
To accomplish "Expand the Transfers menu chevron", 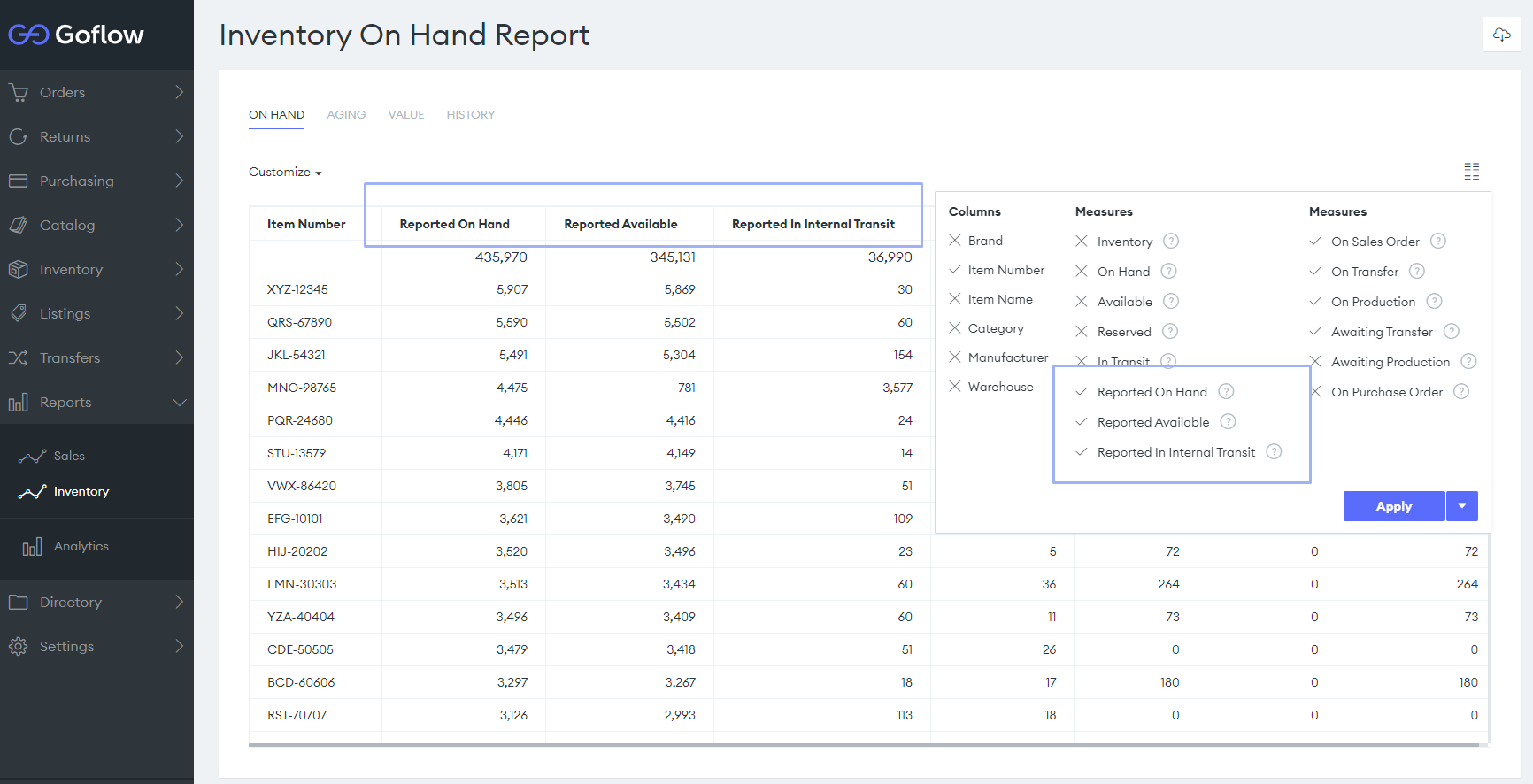I will tap(179, 357).
